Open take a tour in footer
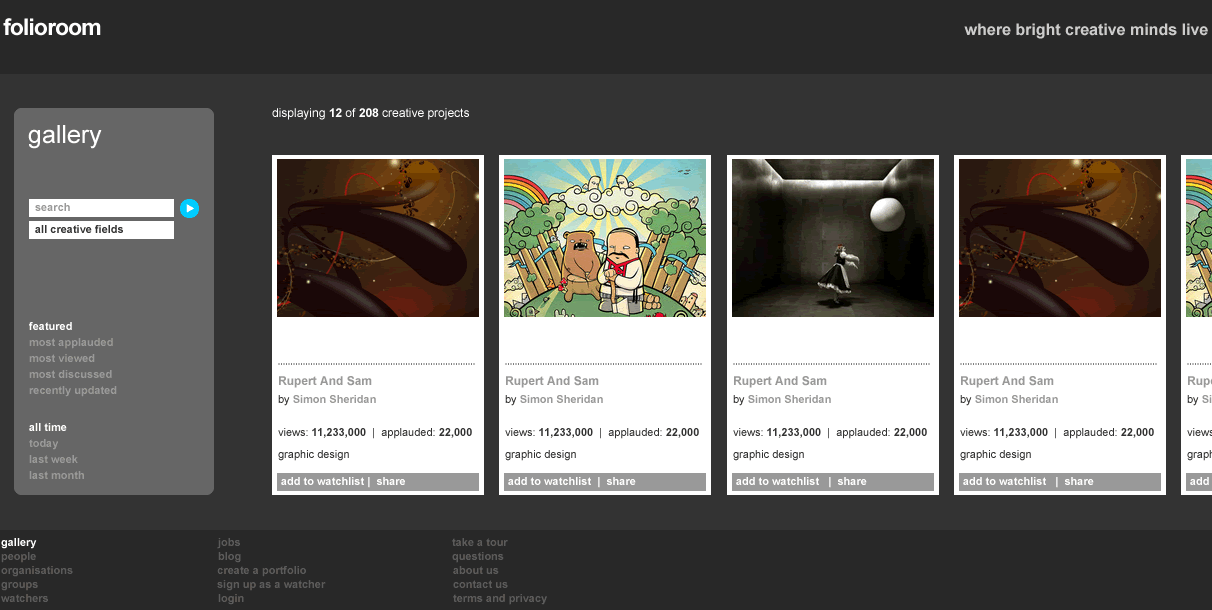The width and height of the screenshot is (1212, 610). [480, 543]
